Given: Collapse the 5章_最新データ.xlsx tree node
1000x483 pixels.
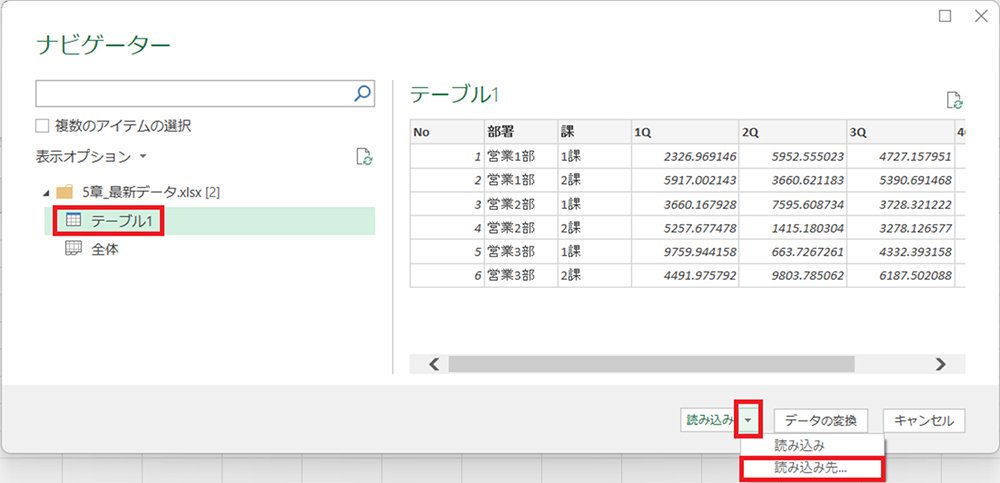Looking at the screenshot, I should pos(47,193).
